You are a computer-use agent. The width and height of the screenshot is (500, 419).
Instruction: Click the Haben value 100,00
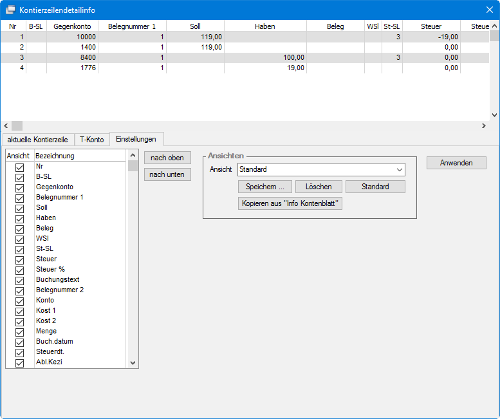point(294,57)
